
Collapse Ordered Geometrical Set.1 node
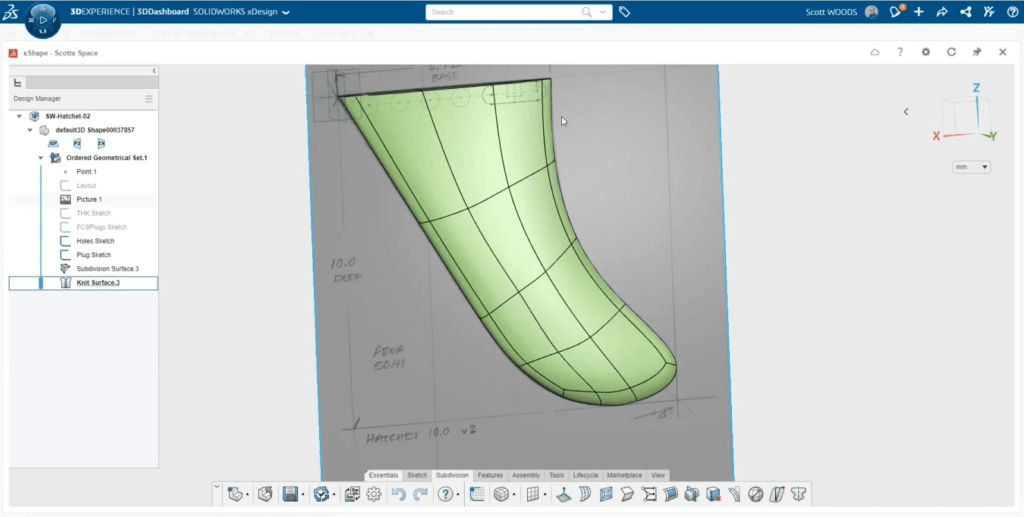tap(41, 158)
